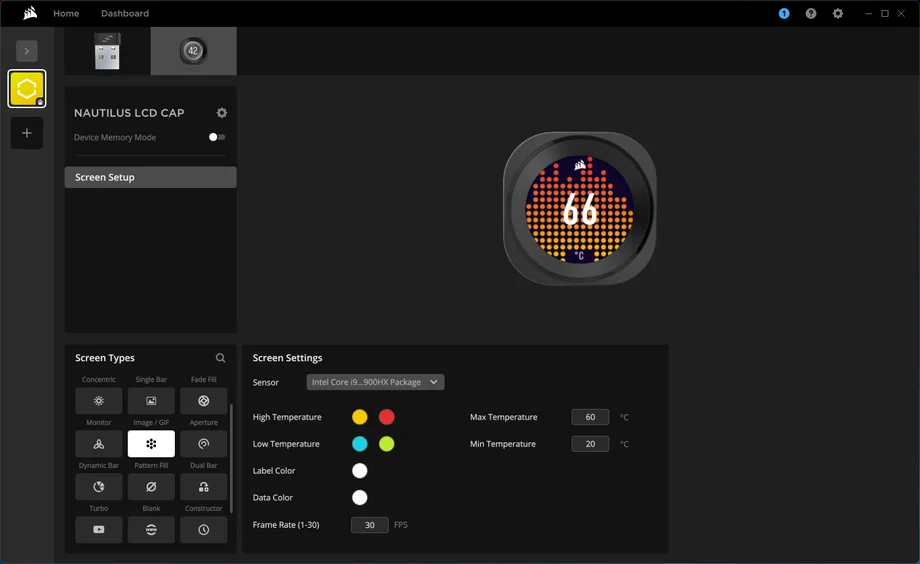Select the USB receiver device thumbnail

pos(107,51)
